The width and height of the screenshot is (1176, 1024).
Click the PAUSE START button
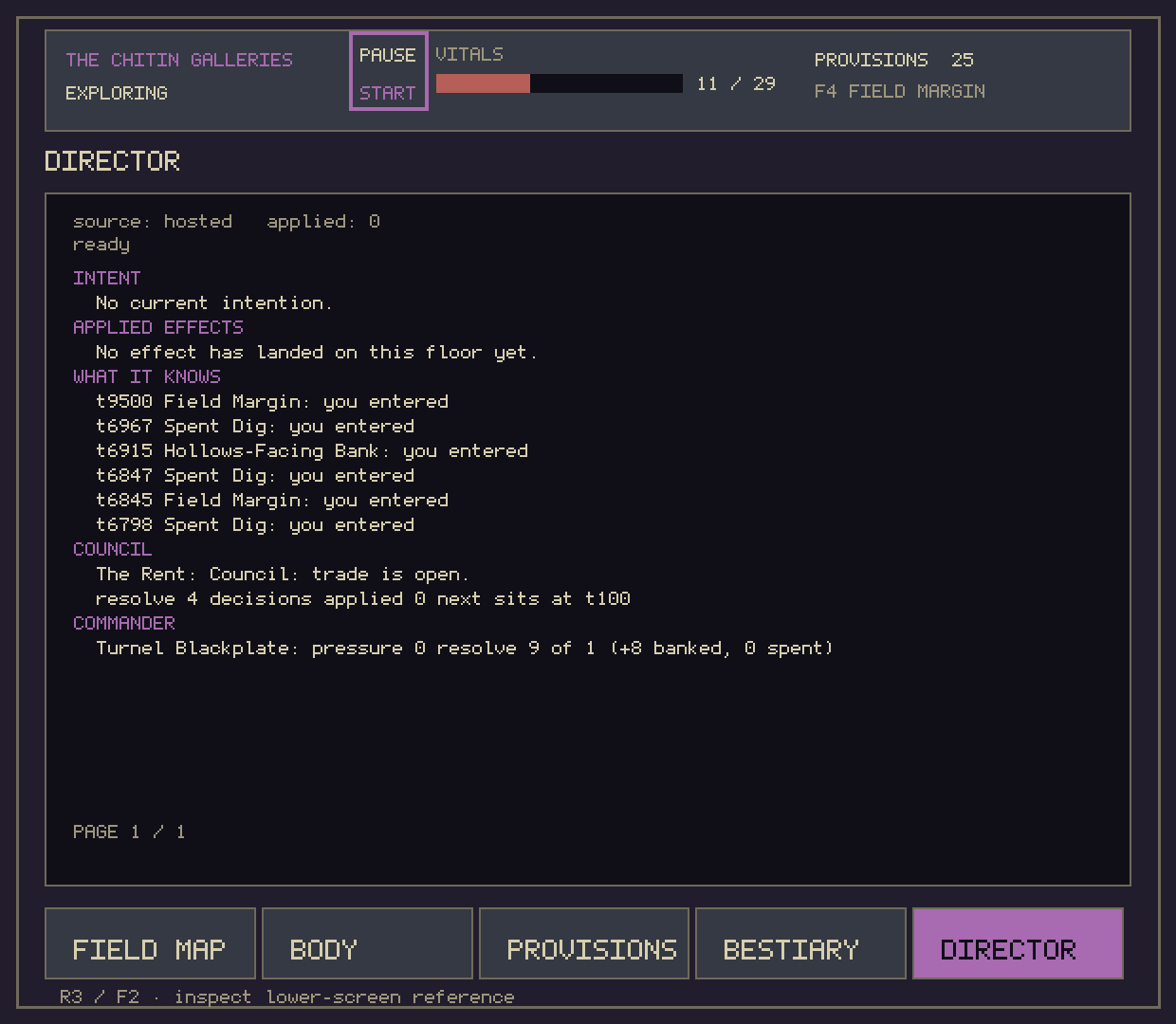pyautogui.click(x=389, y=71)
